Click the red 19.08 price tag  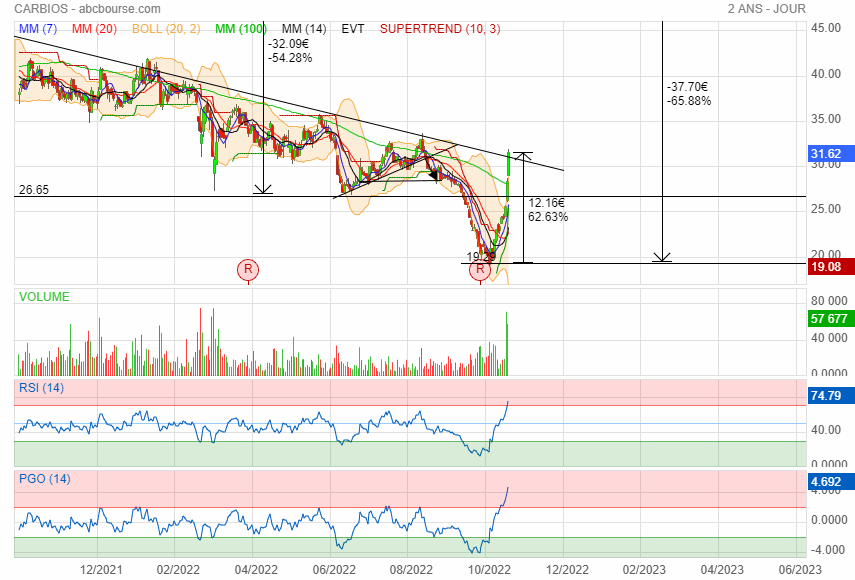831,267
